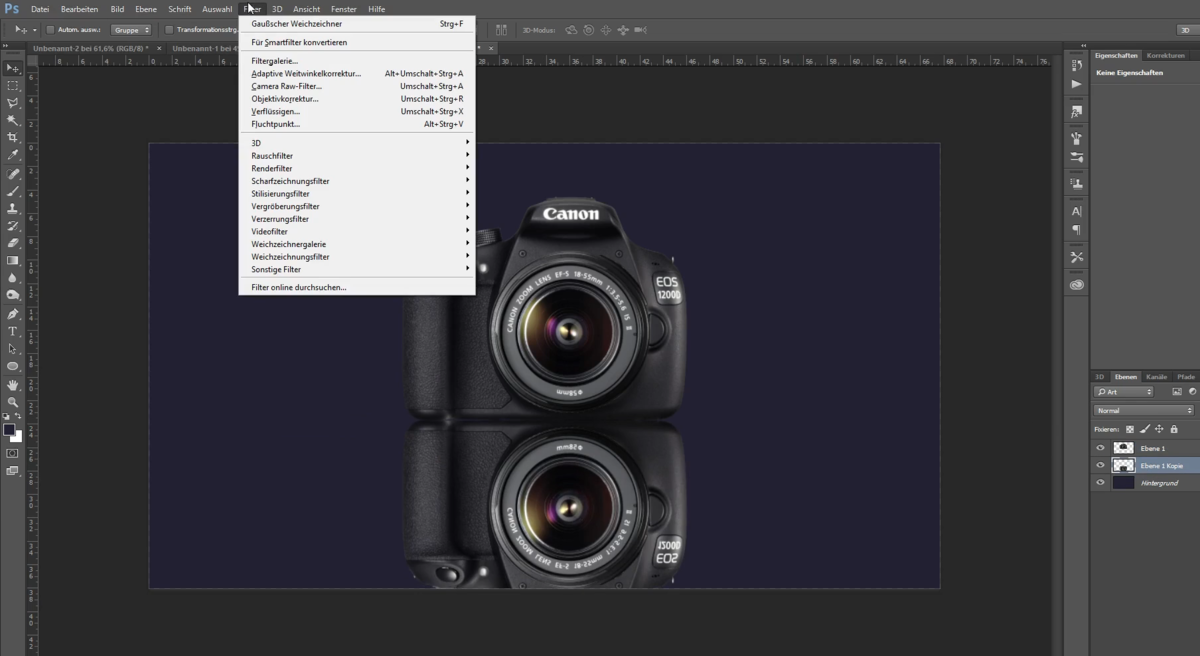Open the Creative Cloud icon
The height and width of the screenshot is (656, 1200).
point(1076,285)
